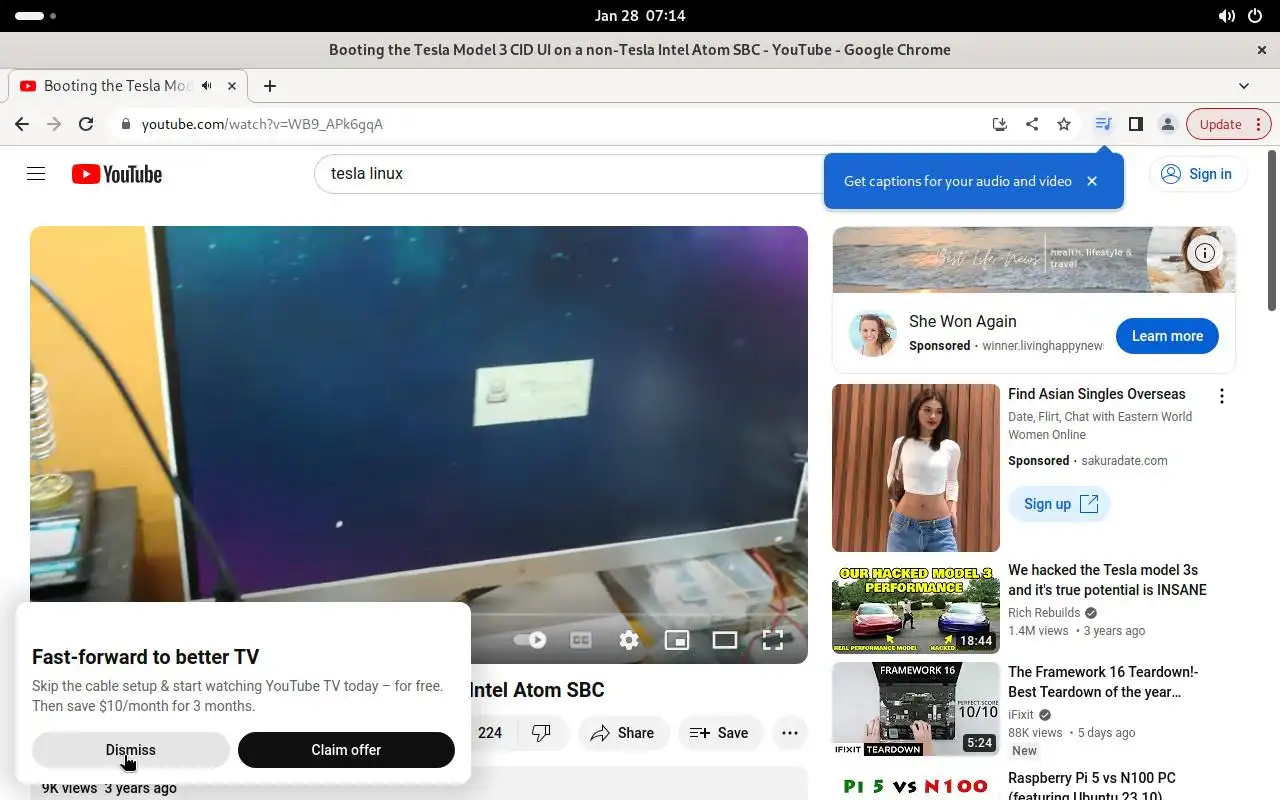Go back to the previous page
Screen dimensions: 1280x800
22,124
